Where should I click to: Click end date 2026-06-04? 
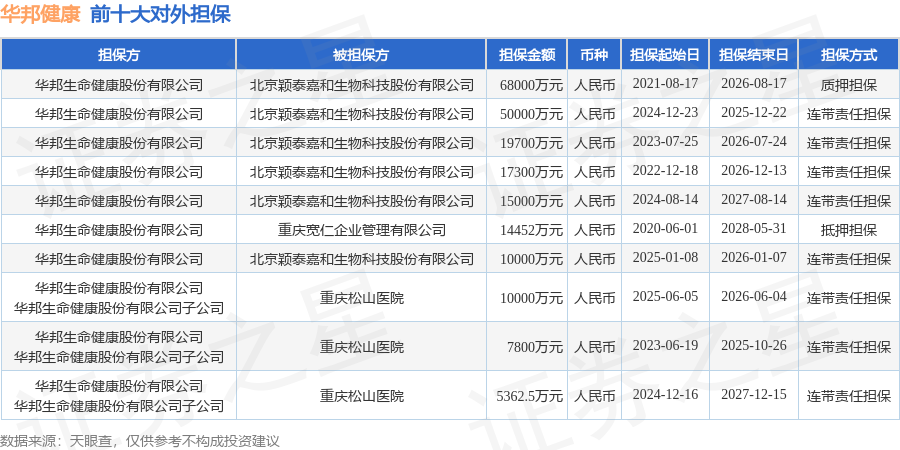(754, 297)
